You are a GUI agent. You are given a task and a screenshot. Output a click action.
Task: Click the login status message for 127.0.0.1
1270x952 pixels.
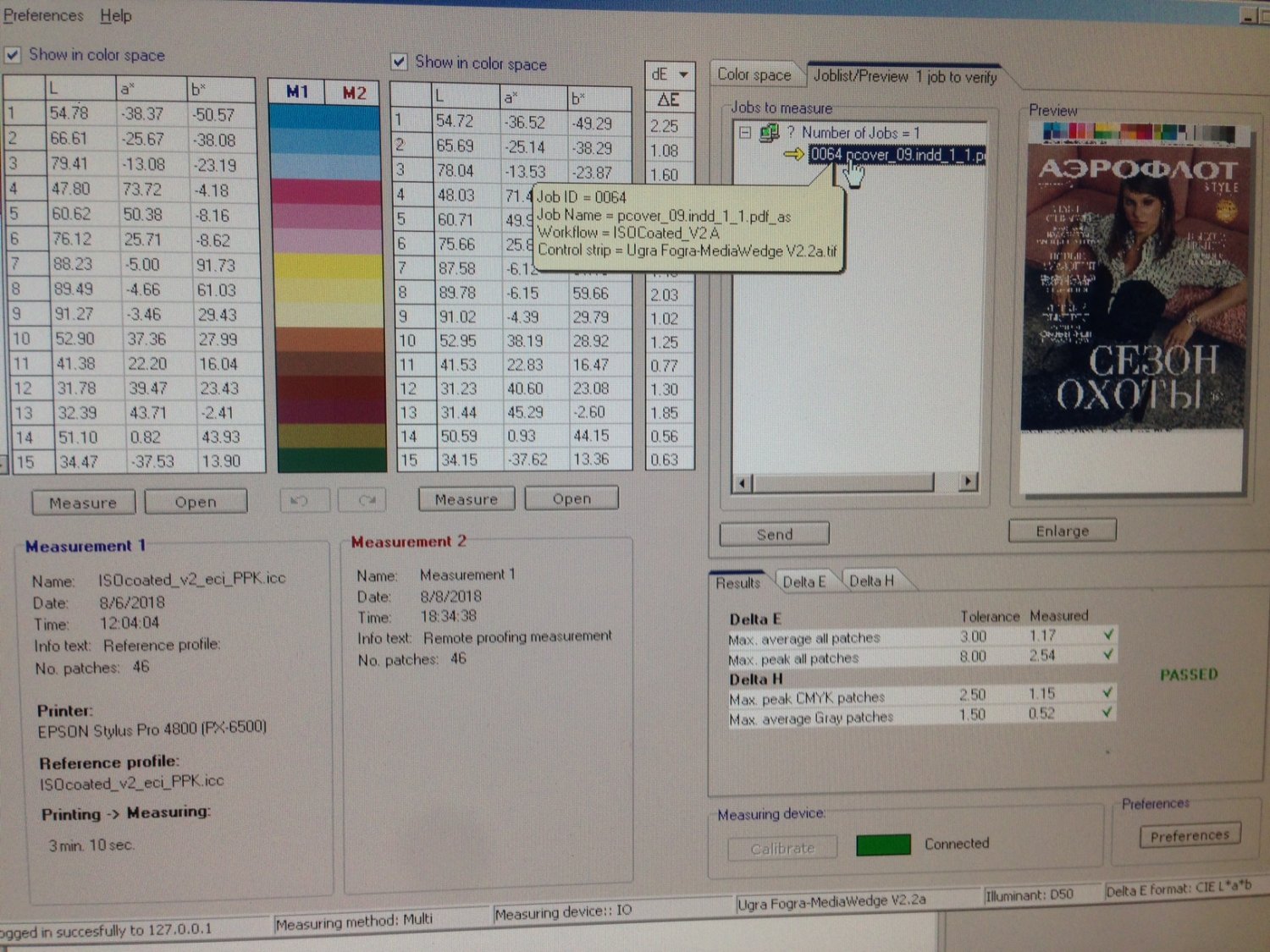tap(107, 931)
